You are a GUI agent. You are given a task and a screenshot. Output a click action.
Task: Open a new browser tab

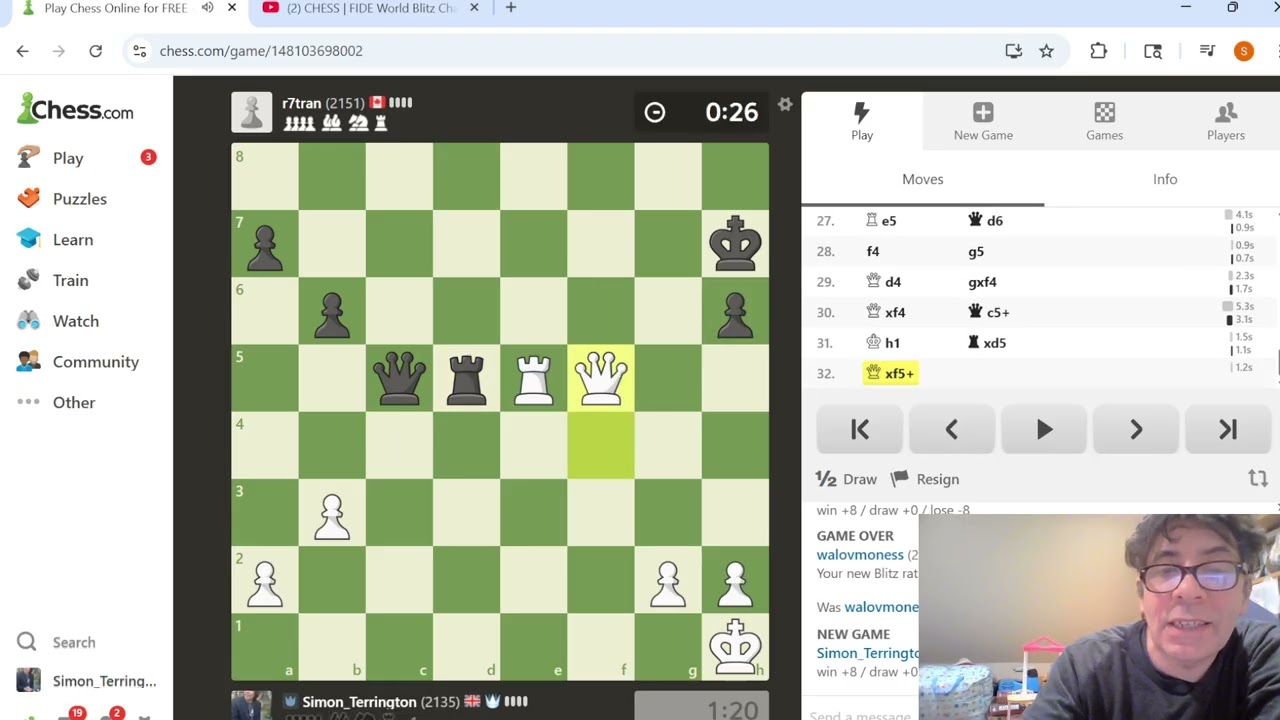(511, 7)
